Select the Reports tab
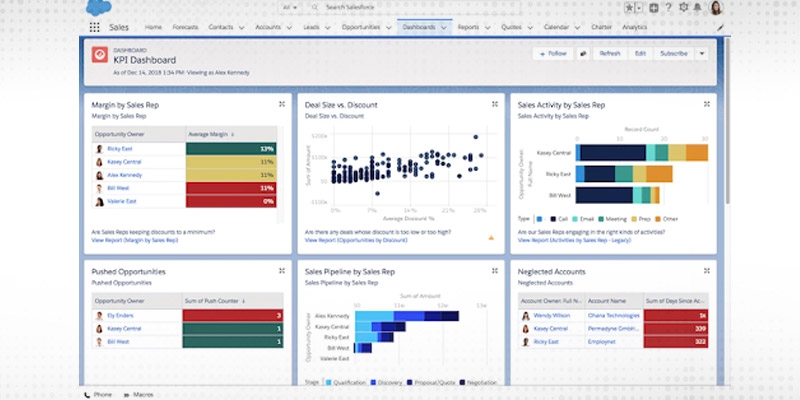The image size is (800, 400). [468, 27]
